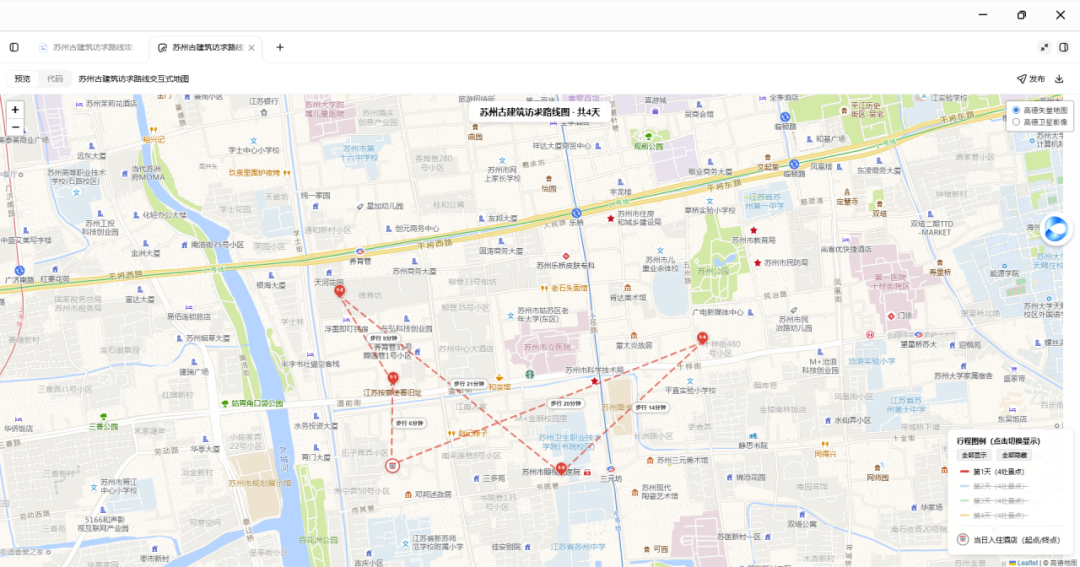Toggle 第1天 route in legend

click(x=991, y=472)
